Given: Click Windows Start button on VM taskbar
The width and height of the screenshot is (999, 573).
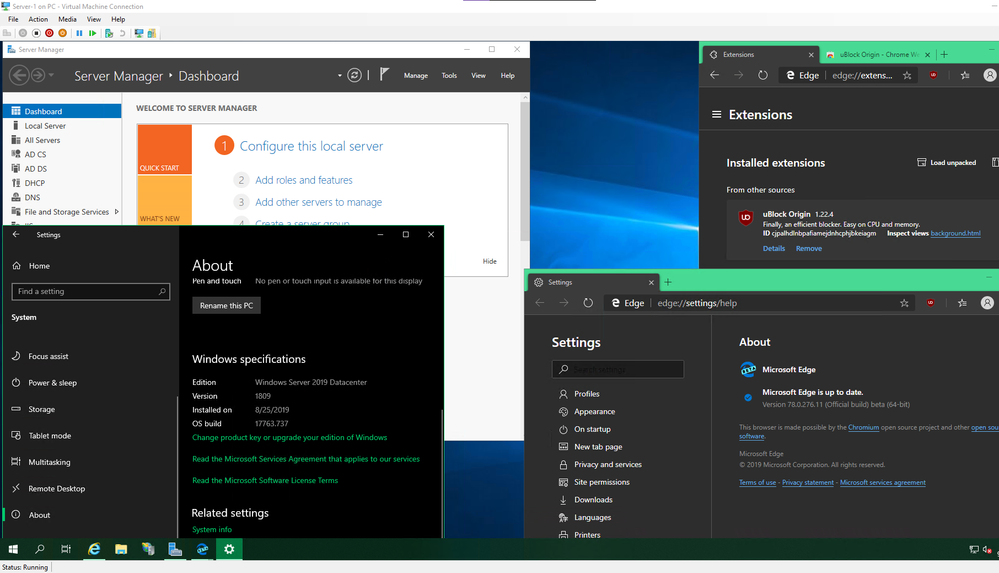Looking at the screenshot, I should [13, 549].
